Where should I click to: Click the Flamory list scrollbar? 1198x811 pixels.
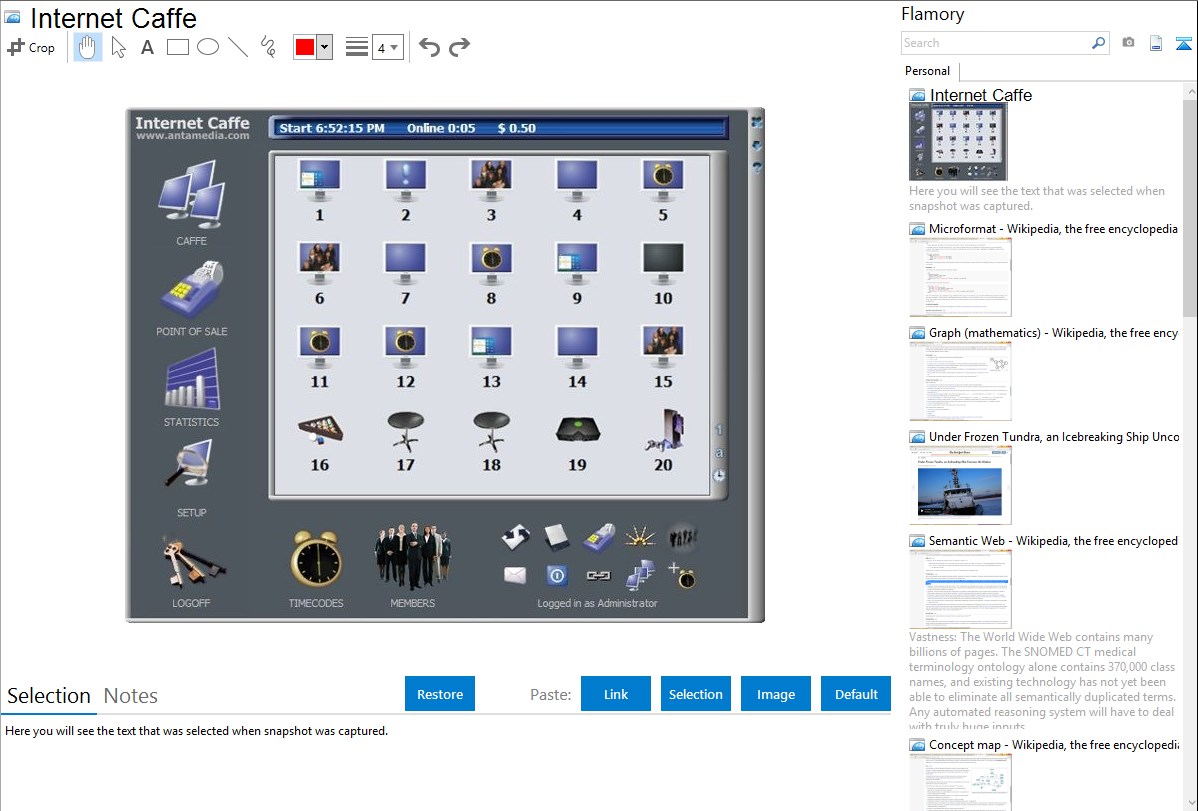(x=1190, y=206)
